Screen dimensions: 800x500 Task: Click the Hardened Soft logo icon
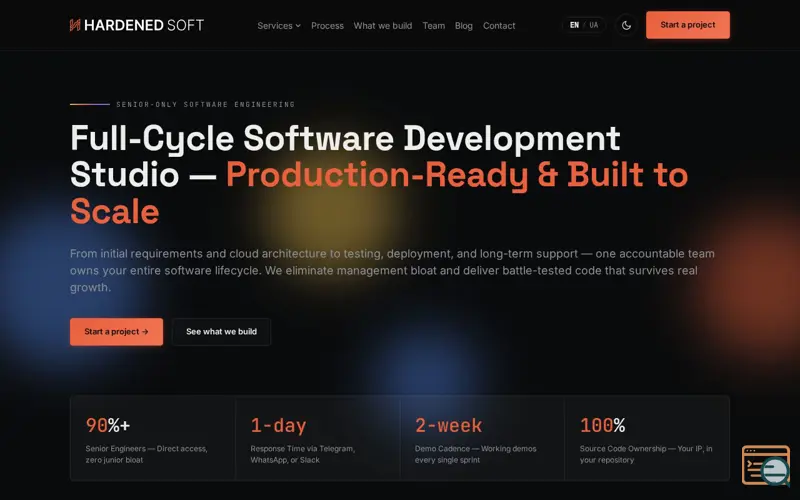pos(75,25)
